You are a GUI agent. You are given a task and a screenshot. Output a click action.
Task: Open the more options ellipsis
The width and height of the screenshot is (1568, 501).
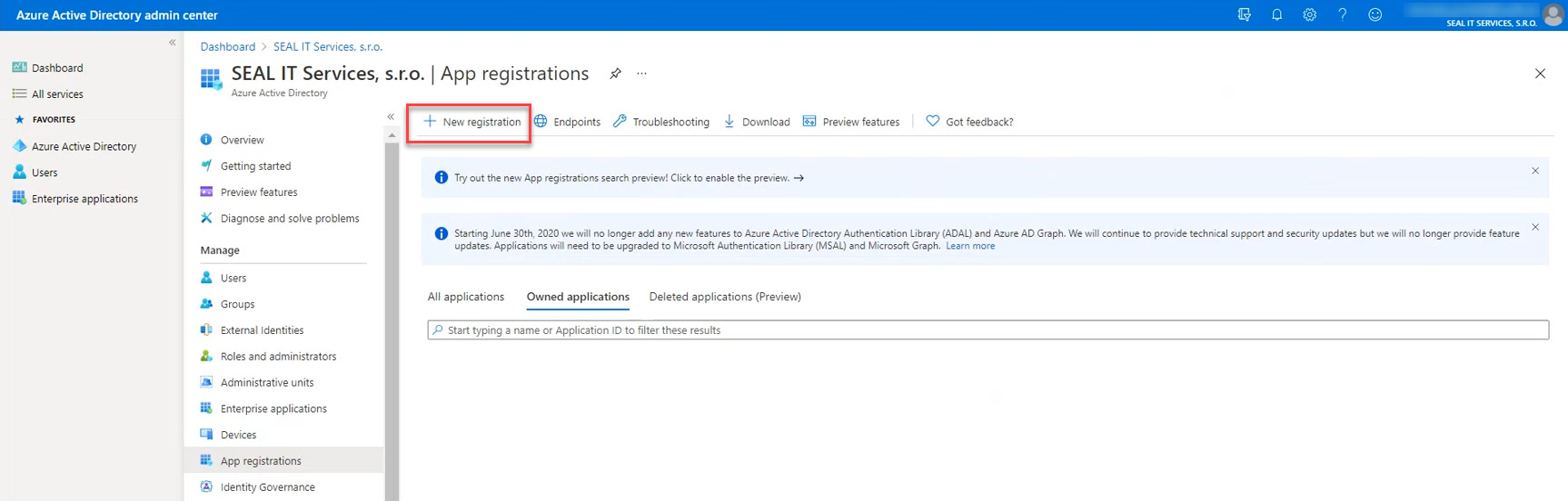coord(641,74)
